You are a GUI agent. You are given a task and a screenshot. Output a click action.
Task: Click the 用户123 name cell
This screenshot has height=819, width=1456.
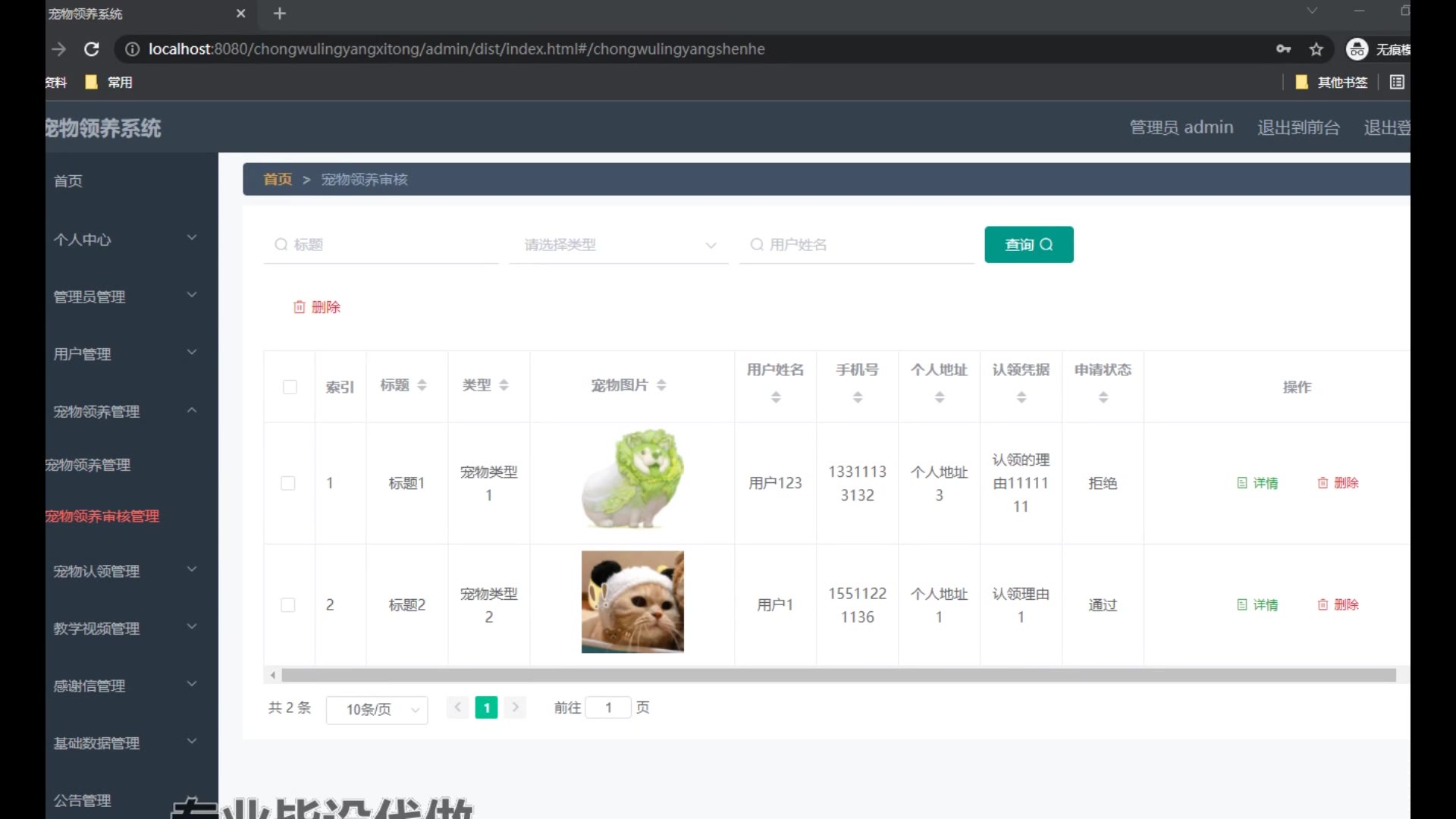tap(775, 483)
